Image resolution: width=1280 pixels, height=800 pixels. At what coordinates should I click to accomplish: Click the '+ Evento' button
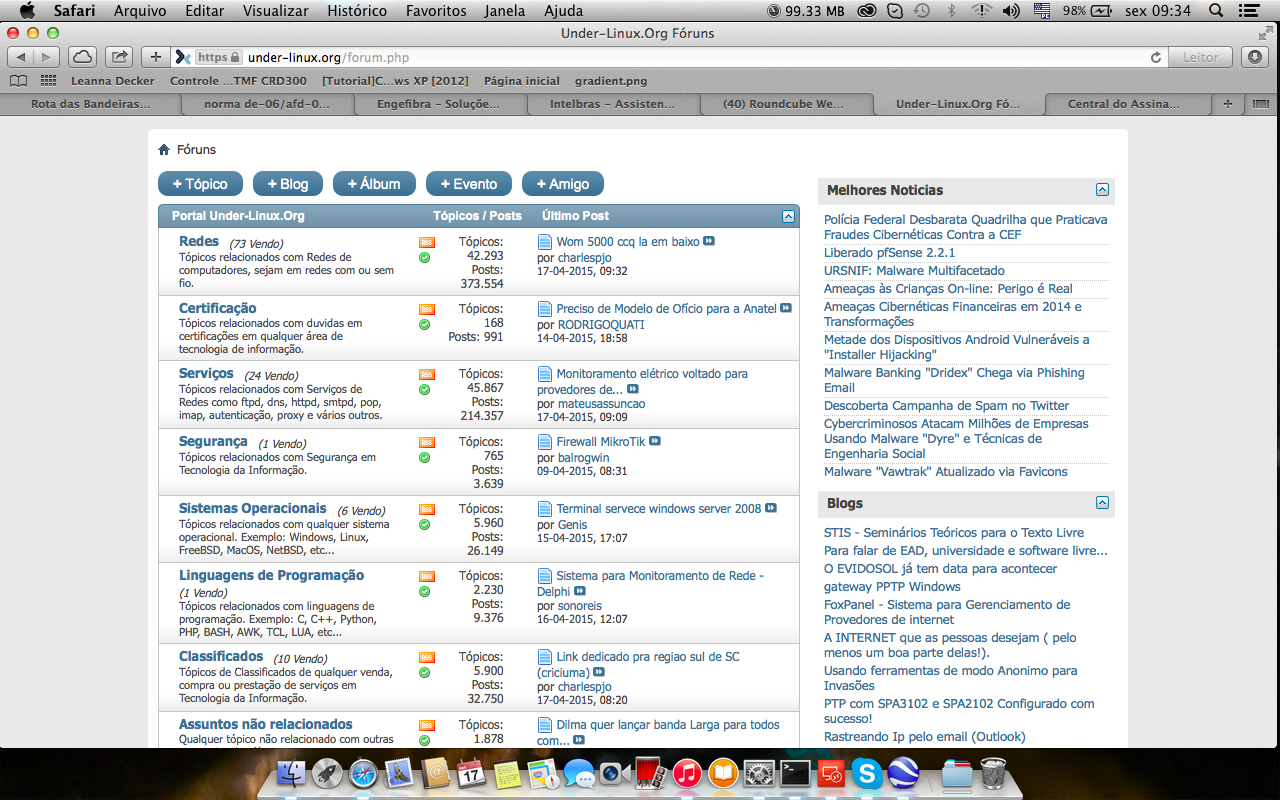tap(469, 184)
